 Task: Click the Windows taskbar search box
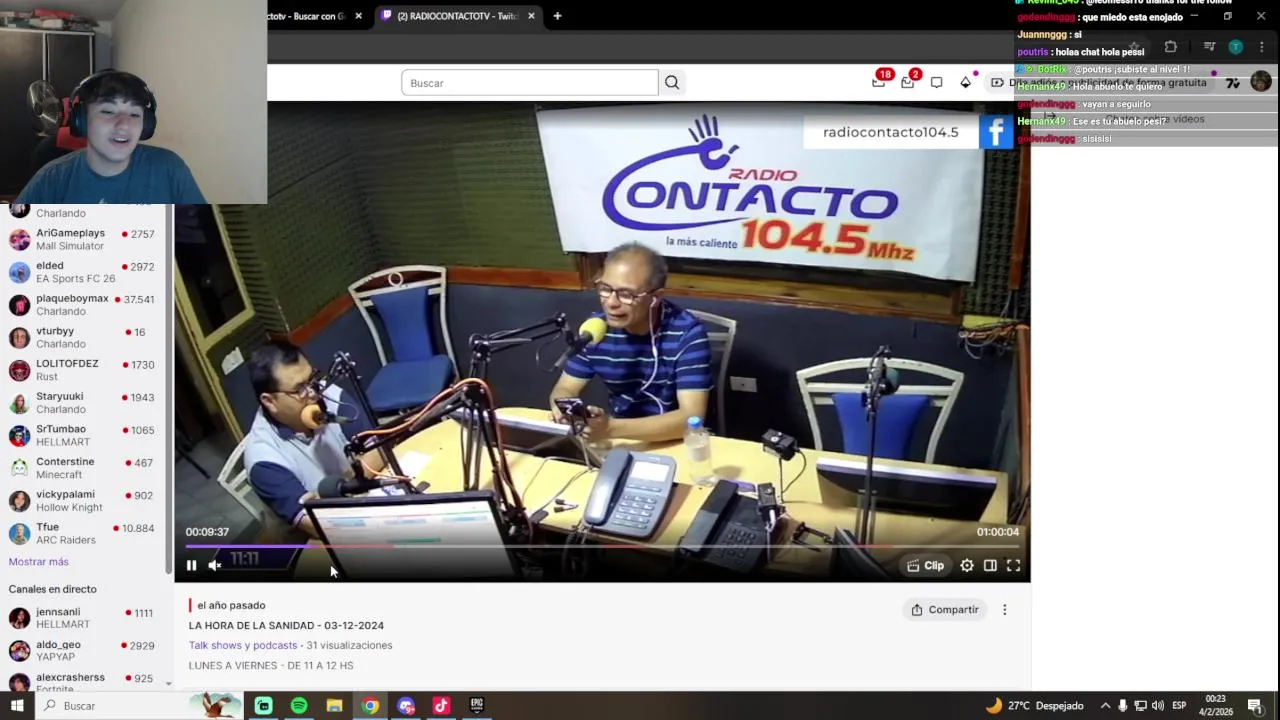140,706
